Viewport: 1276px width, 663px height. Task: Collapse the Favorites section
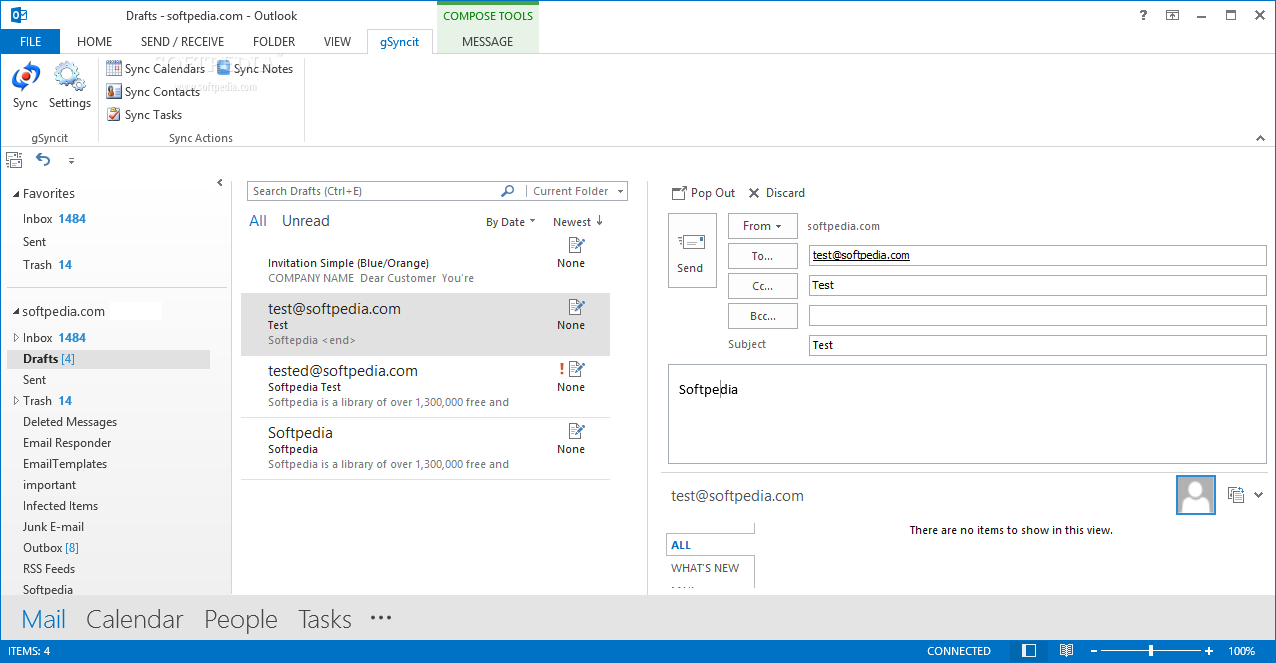pos(14,194)
